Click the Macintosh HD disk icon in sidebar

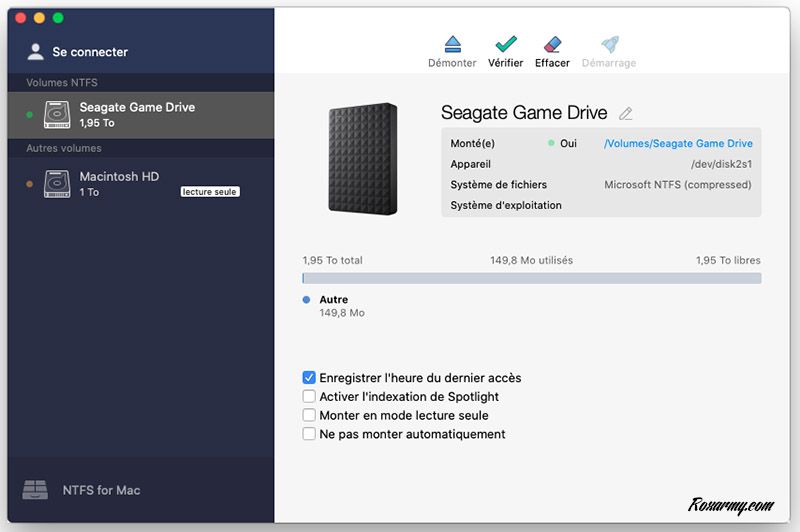pos(57,184)
